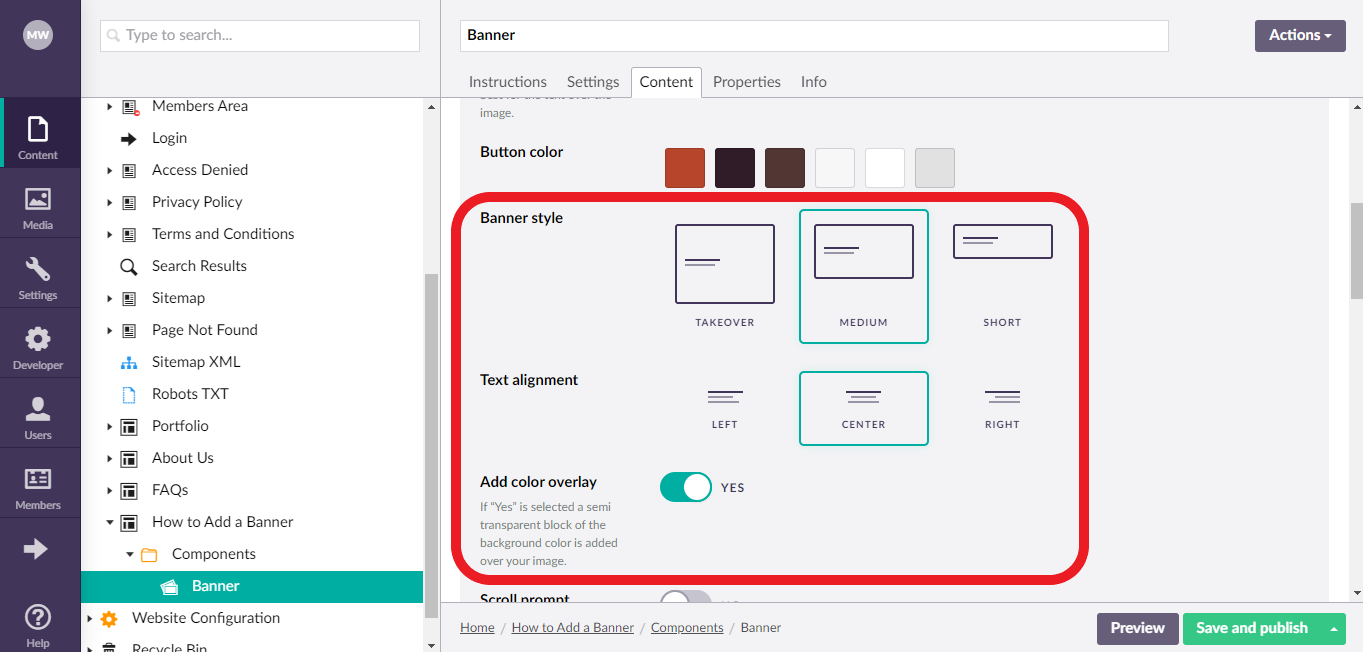1363x652 pixels.
Task: Expand the Access Denied tree node
Action: click(110, 170)
